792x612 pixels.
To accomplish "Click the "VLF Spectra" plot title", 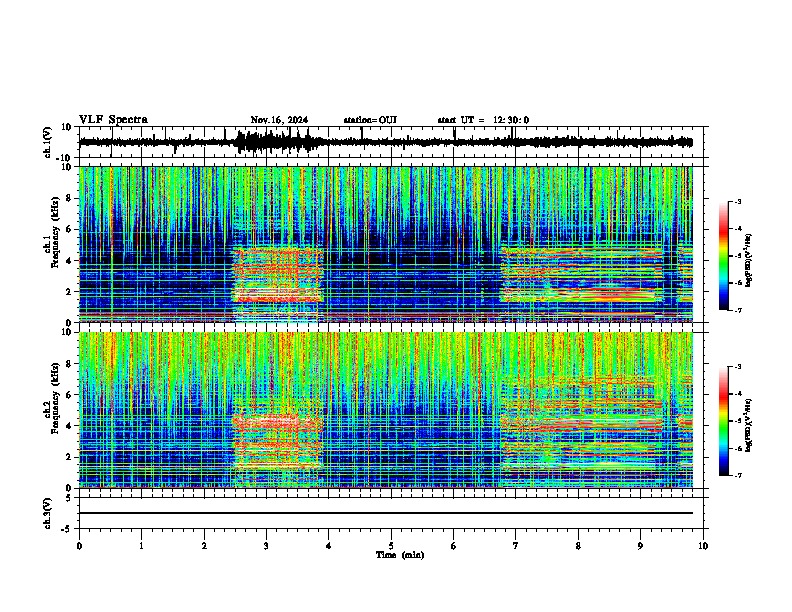I will 113,120.
